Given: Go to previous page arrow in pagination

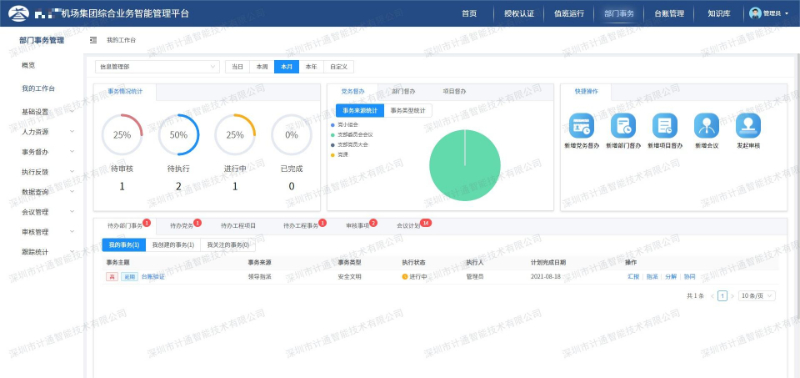Looking at the screenshot, I should 712,296.
